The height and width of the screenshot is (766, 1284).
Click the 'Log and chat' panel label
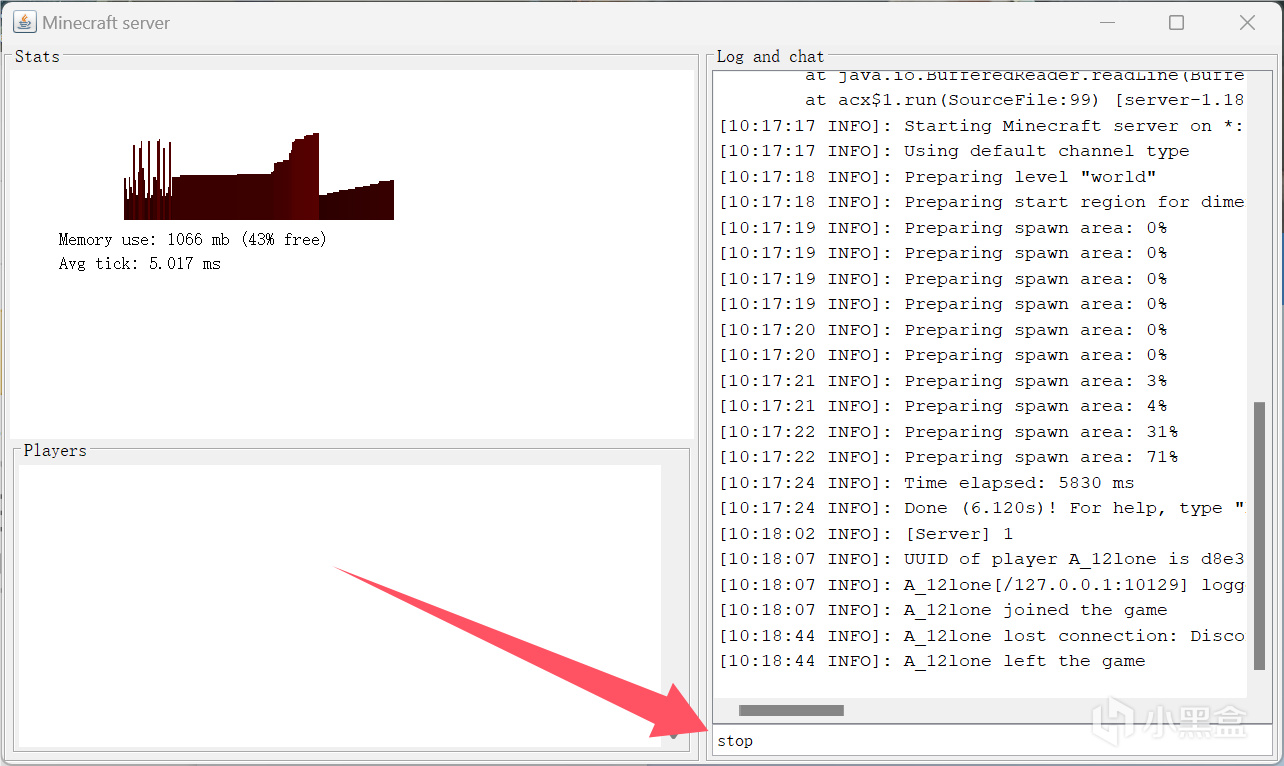(770, 57)
